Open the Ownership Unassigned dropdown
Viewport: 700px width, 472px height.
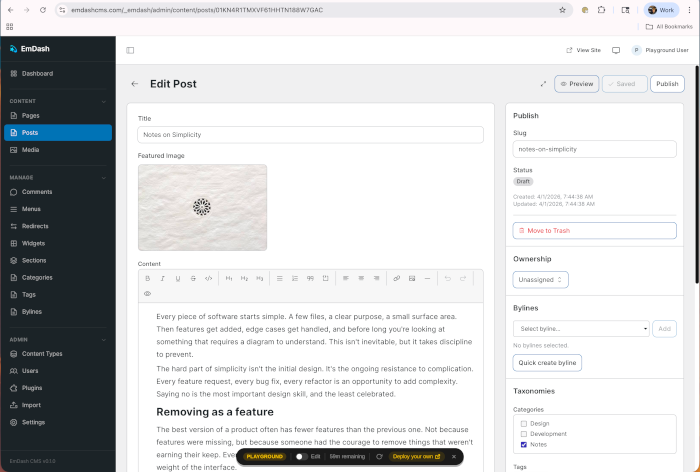[x=541, y=280]
